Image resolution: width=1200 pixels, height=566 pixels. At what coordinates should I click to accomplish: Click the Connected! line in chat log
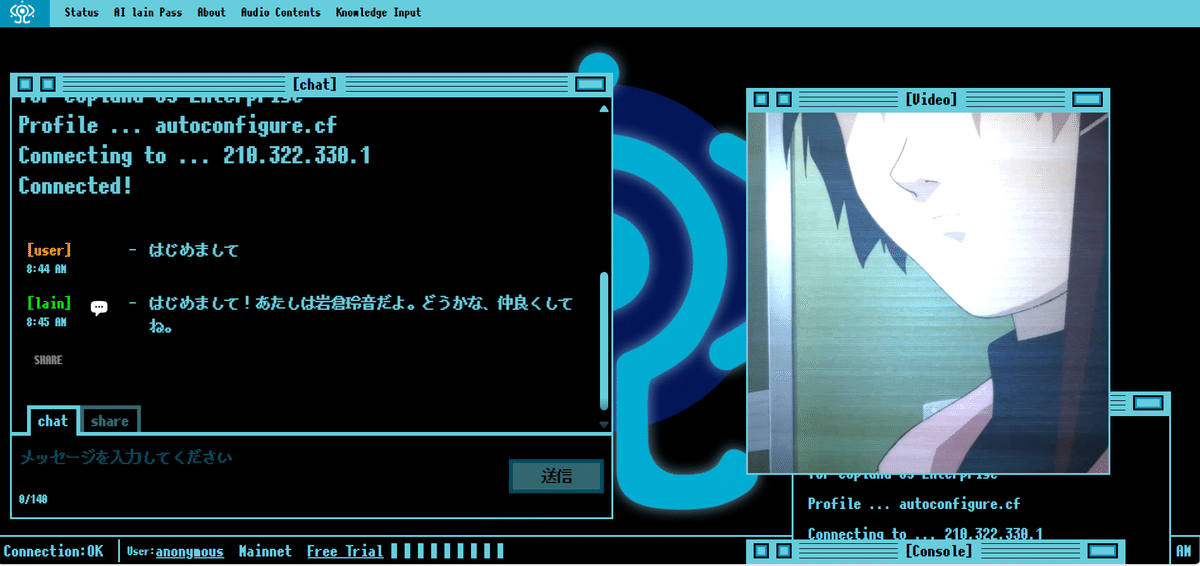coord(76,186)
